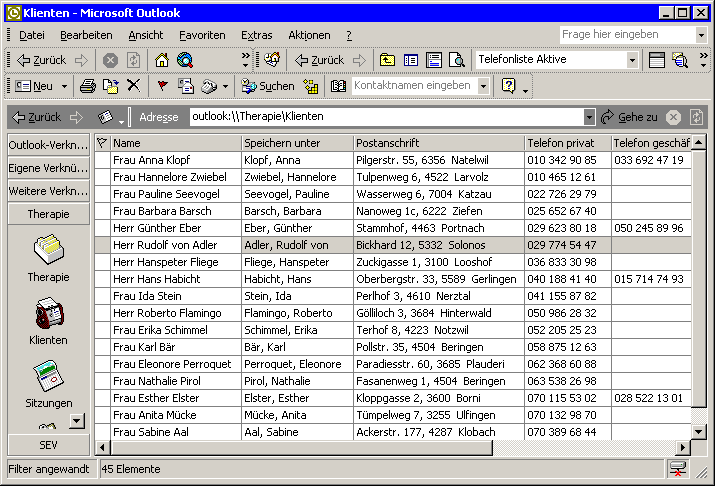Open the SEV group button
Screen dimensions: 715x486
pos(48,445)
